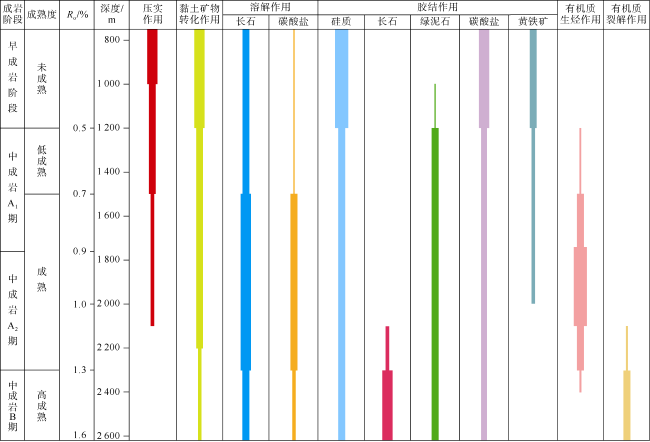Select 碳酸盐 under the 胶结作用 header
Viewport: 650px width, 442px height.
click(484, 22)
